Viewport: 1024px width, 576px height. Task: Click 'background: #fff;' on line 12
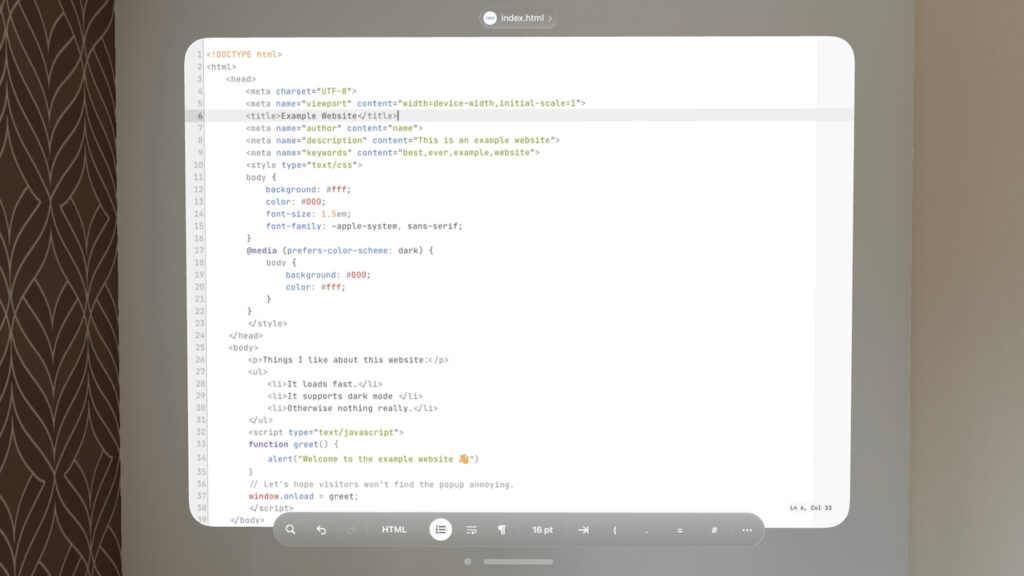308,189
